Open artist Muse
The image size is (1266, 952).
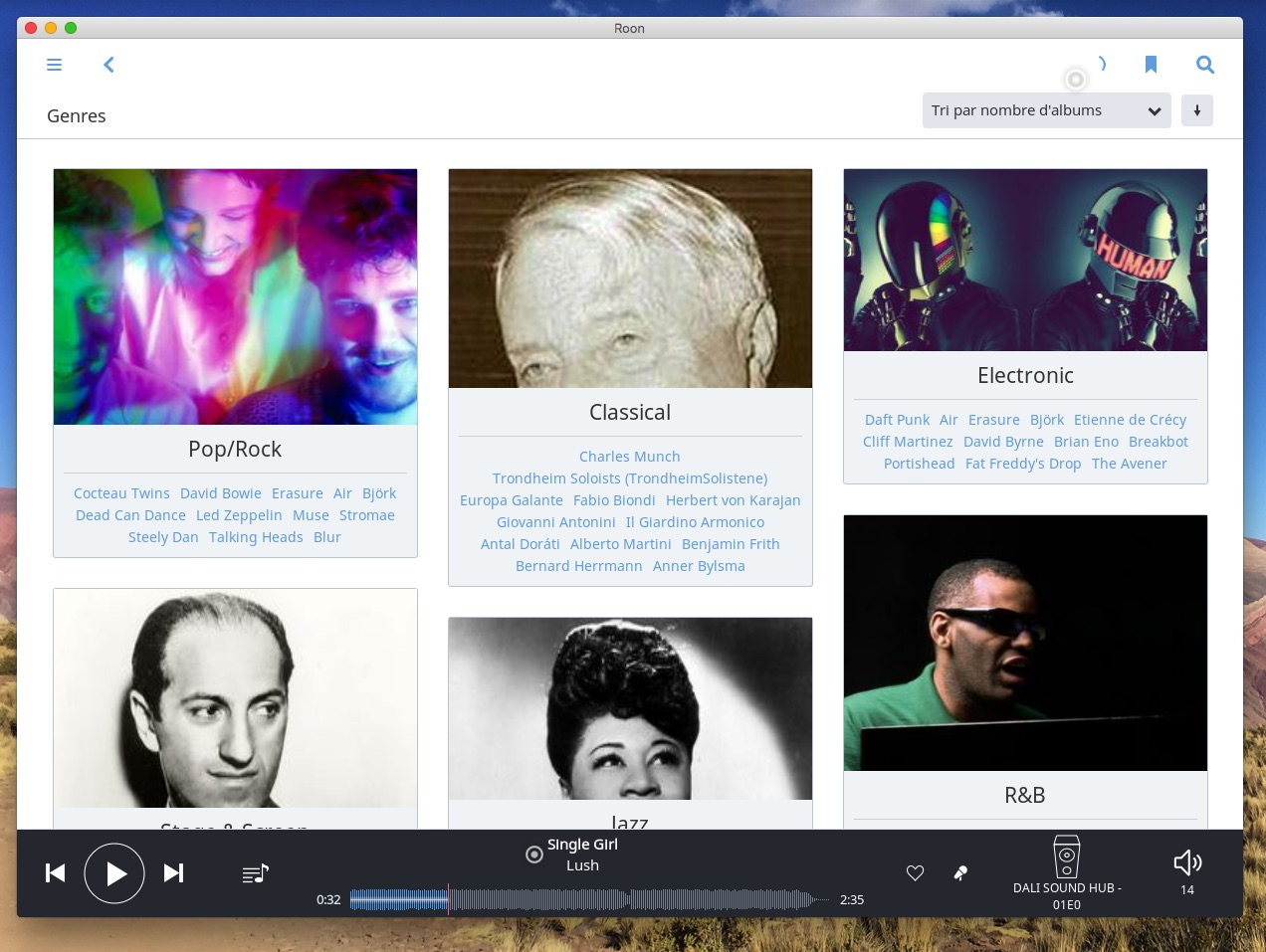[311, 515]
